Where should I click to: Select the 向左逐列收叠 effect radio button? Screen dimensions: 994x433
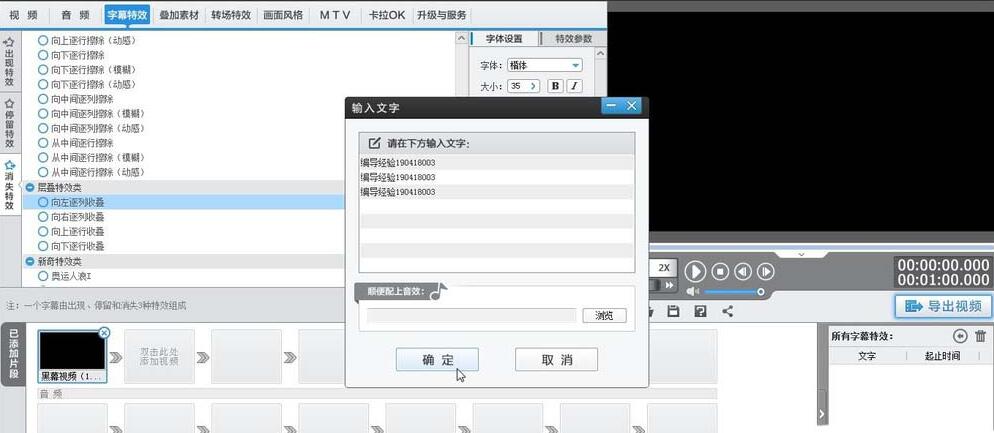click(x=43, y=202)
